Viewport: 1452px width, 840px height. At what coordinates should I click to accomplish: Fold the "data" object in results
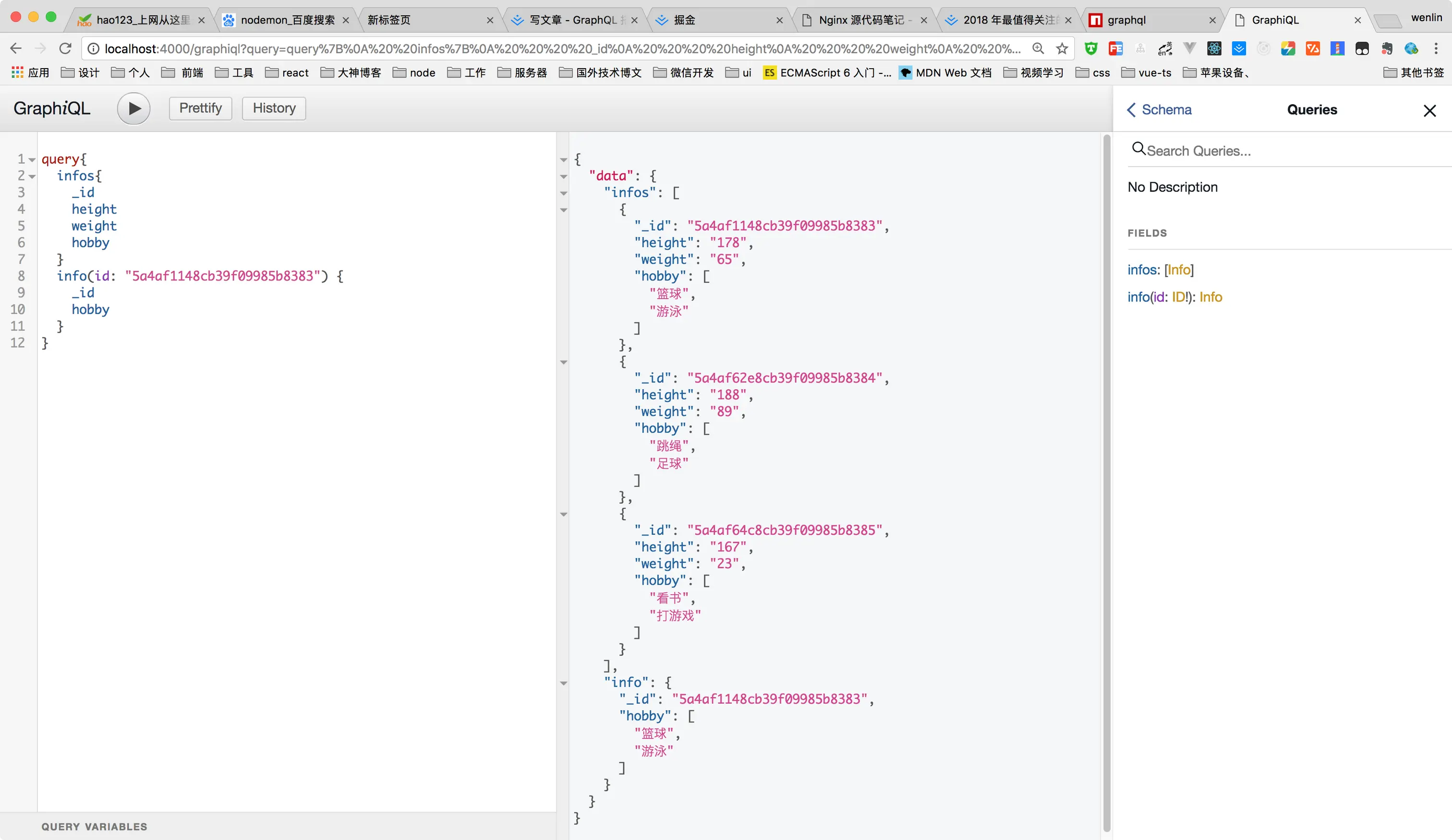click(564, 177)
